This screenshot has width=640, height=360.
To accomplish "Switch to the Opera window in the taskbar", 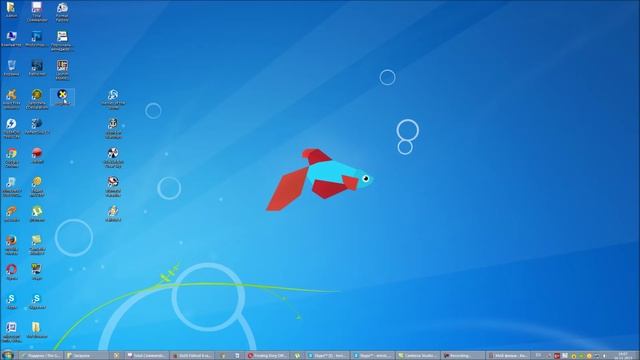I will pyautogui.click(x=267, y=356).
